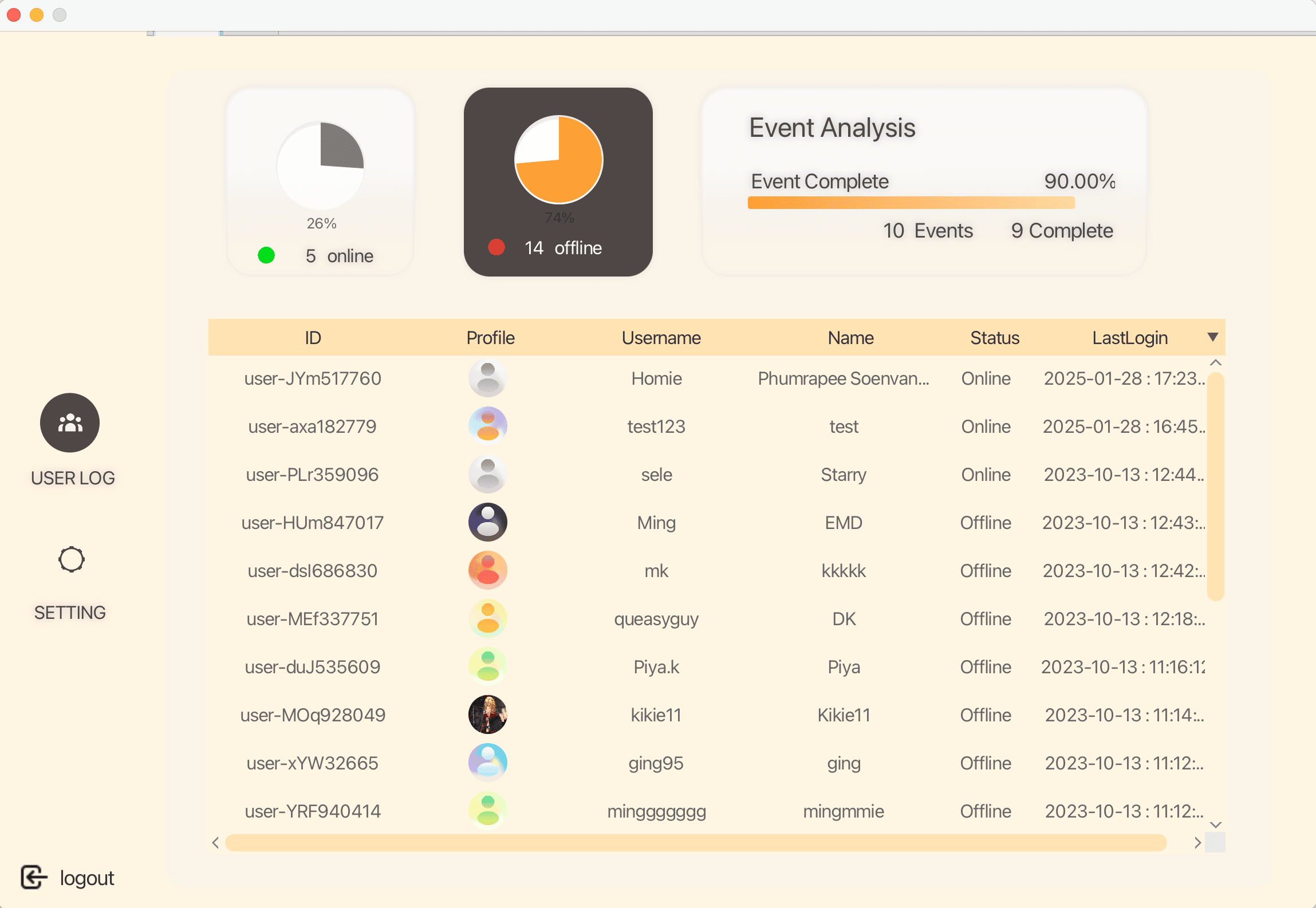Viewport: 1316px width, 908px height.
Task: Click the vertical scrollbar up arrow
Action: pos(1216,363)
